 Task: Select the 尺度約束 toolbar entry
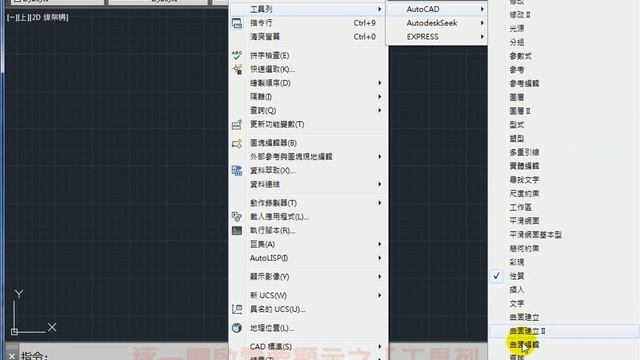pyautogui.click(x=524, y=193)
